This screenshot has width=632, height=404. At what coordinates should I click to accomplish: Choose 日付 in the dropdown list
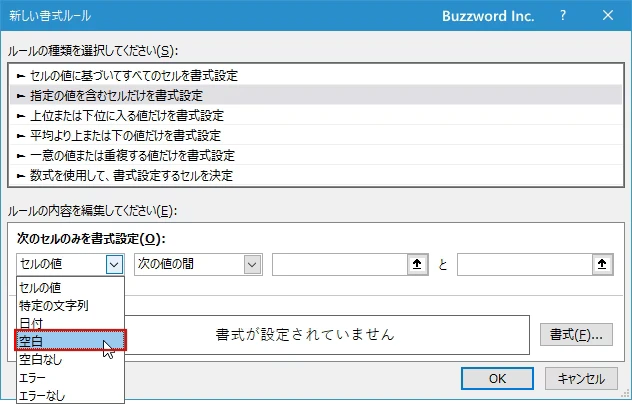70,323
